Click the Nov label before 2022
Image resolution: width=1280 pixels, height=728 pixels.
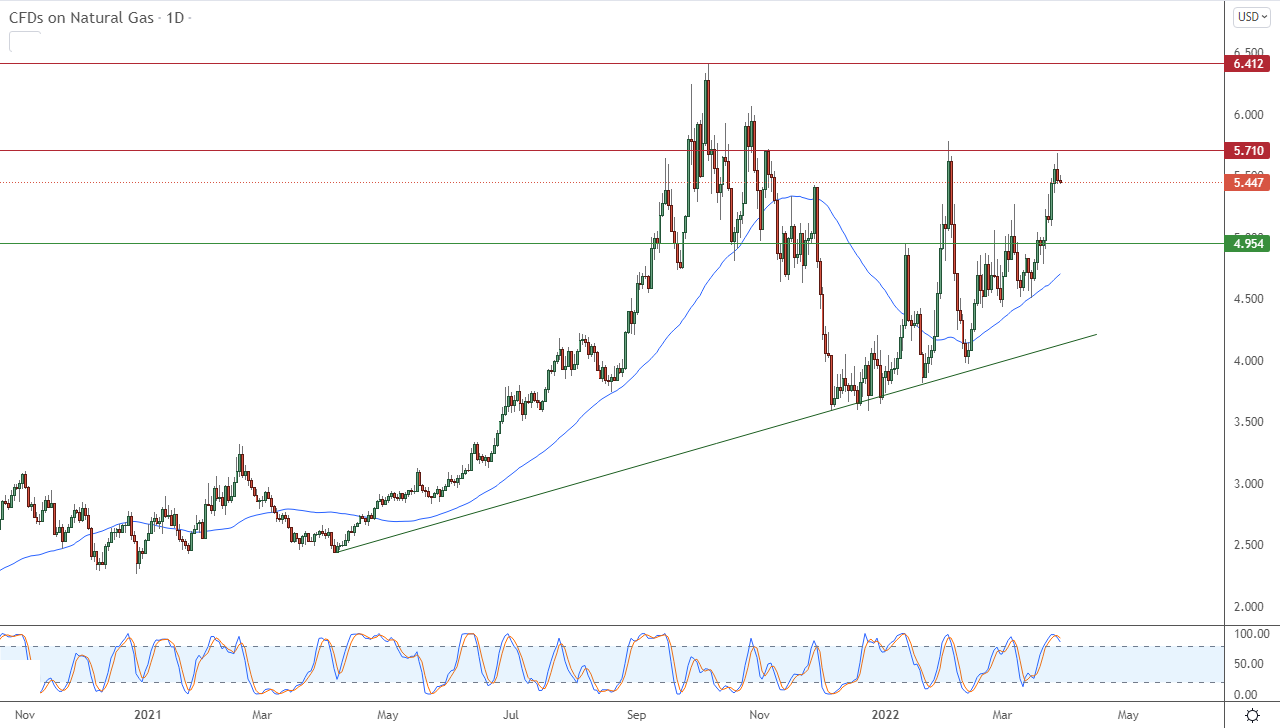click(759, 715)
